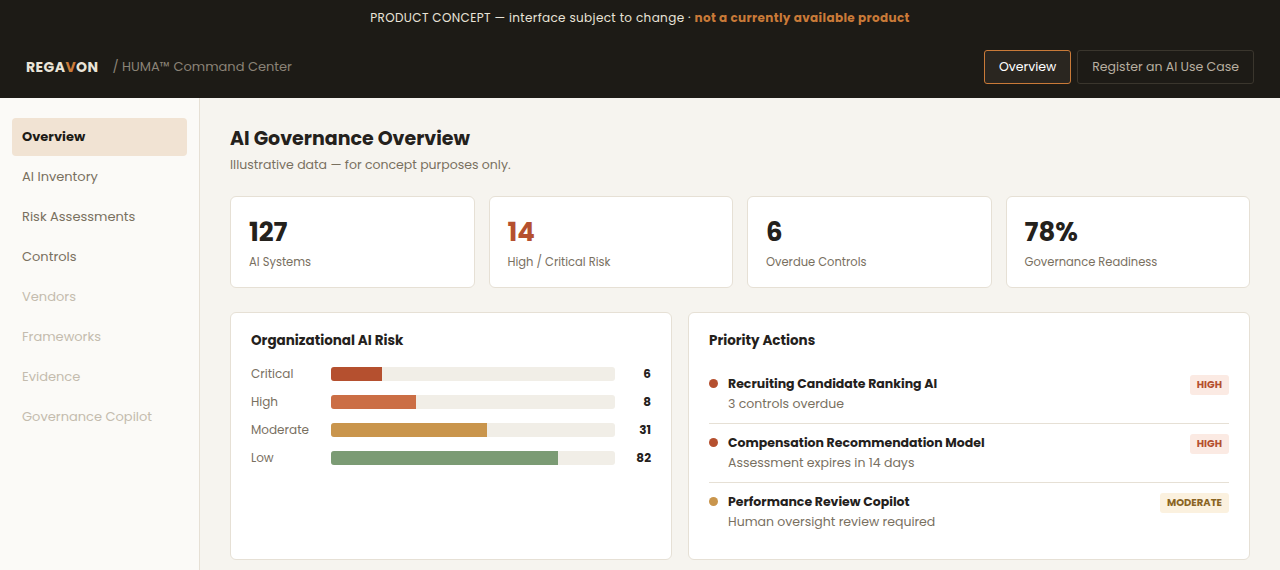
Task: Click HIGH badge on Compensation Recommendation Model
Action: tap(1209, 444)
